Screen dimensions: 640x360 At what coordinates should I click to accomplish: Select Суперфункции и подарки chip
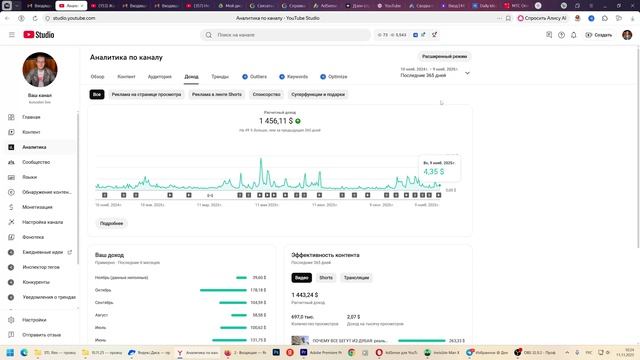pos(318,95)
